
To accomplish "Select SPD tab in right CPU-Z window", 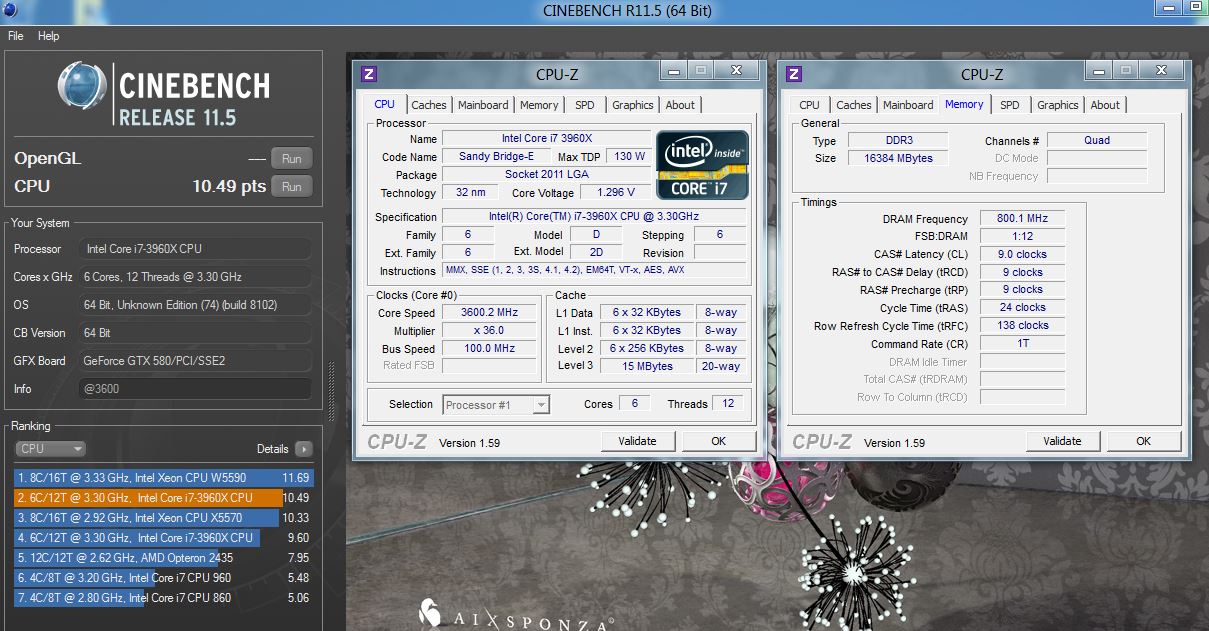I will (1010, 105).
